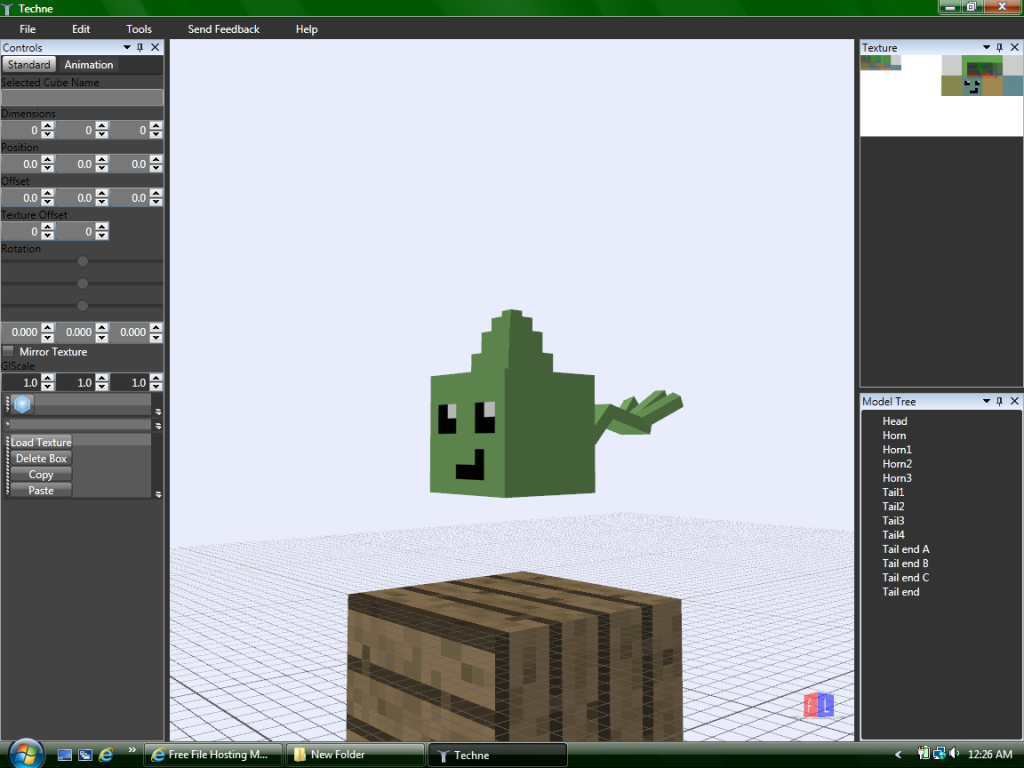Select Tail end C in Model Tree

905,577
